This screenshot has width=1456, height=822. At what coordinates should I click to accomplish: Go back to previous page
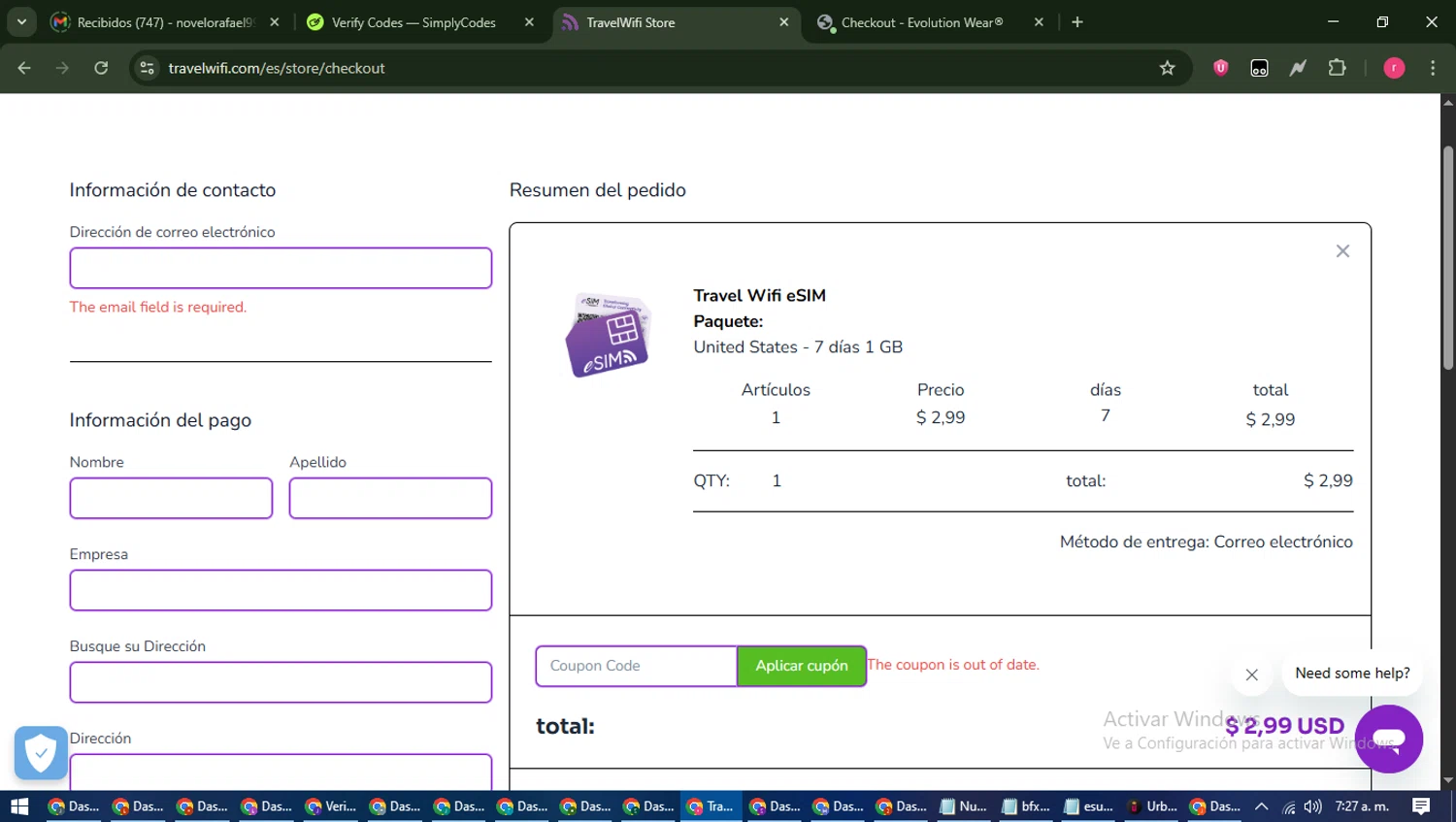24,68
